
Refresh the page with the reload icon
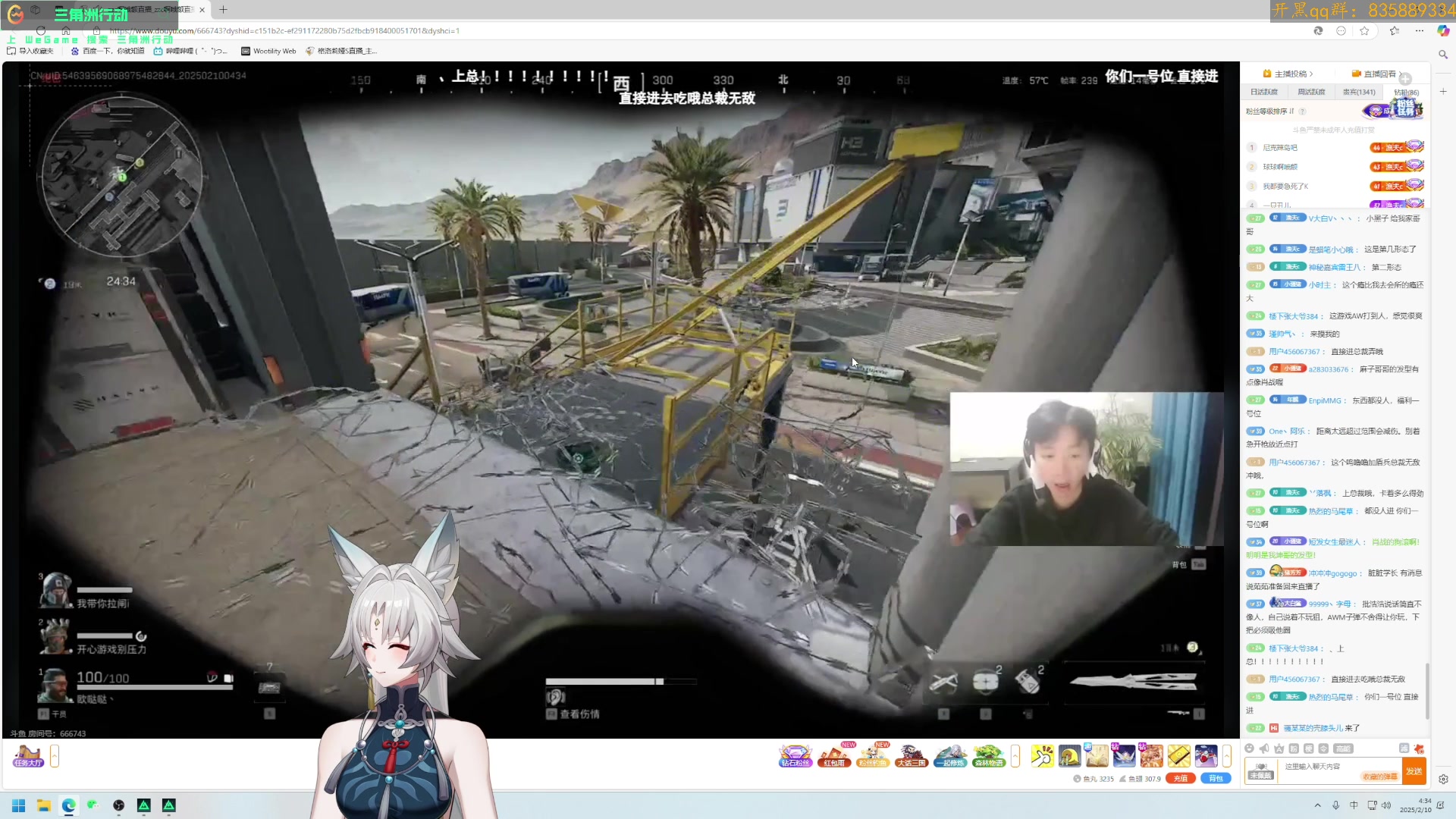coord(41,31)
